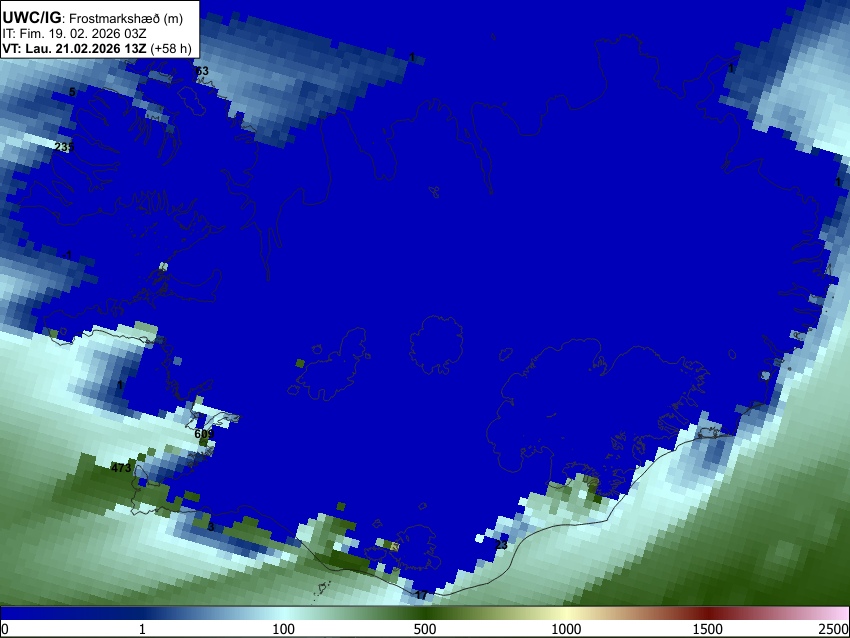Click the pink colorbar end above 2500

tap(840, 614)
